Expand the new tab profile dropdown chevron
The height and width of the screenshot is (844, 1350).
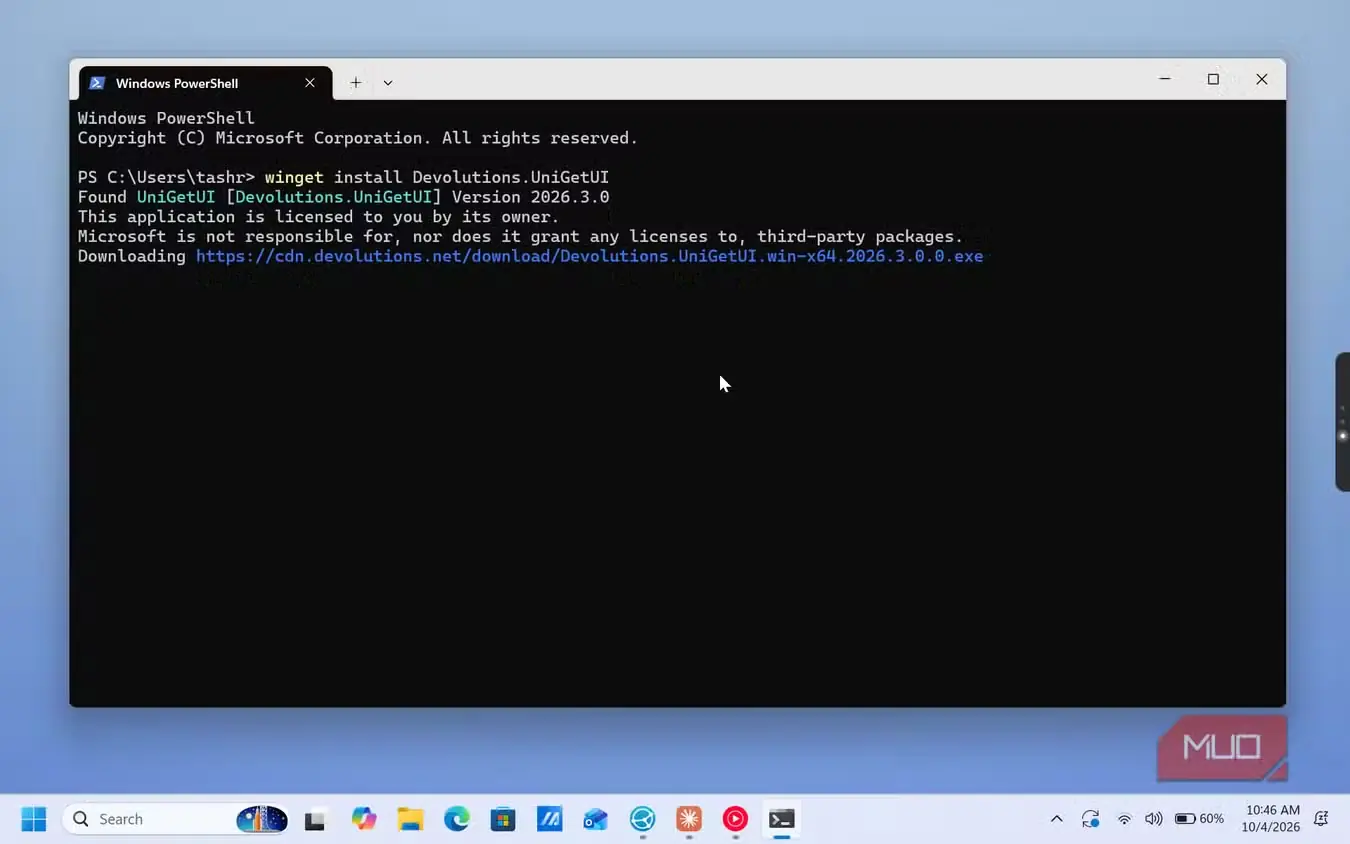pyautogui.click(x=388, y=83)
